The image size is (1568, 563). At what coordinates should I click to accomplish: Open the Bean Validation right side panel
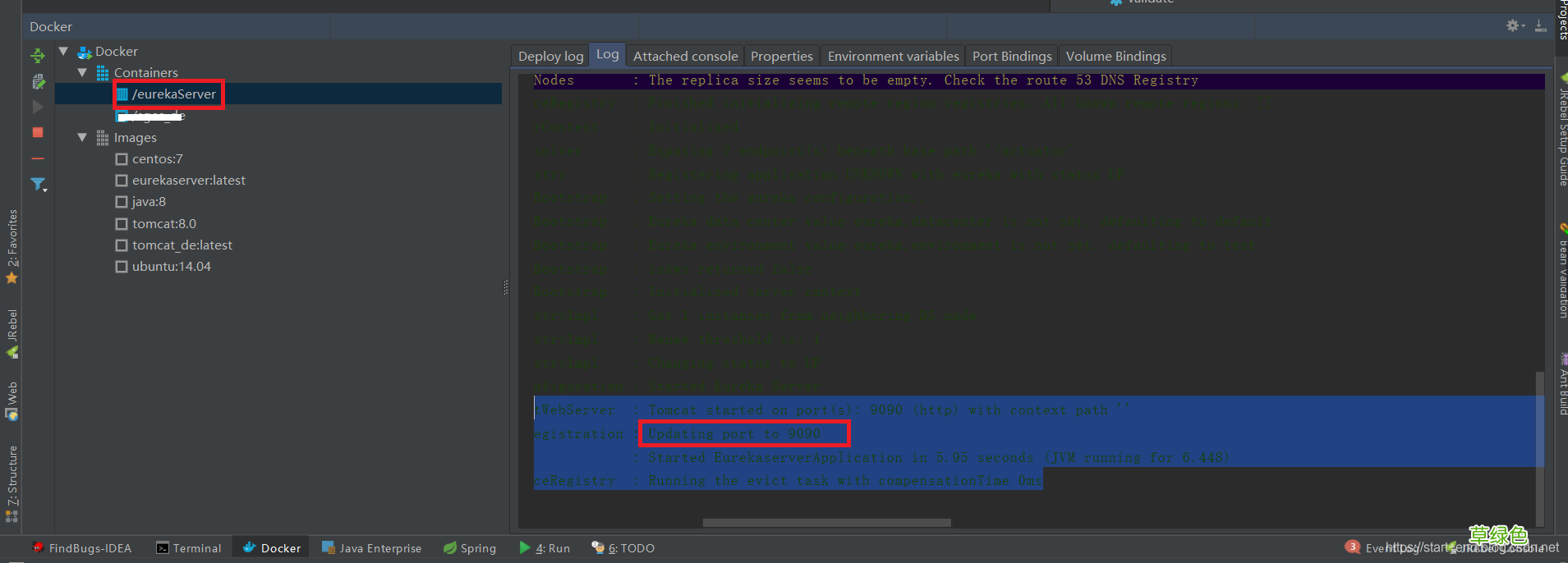click(x=1561, y=271)
